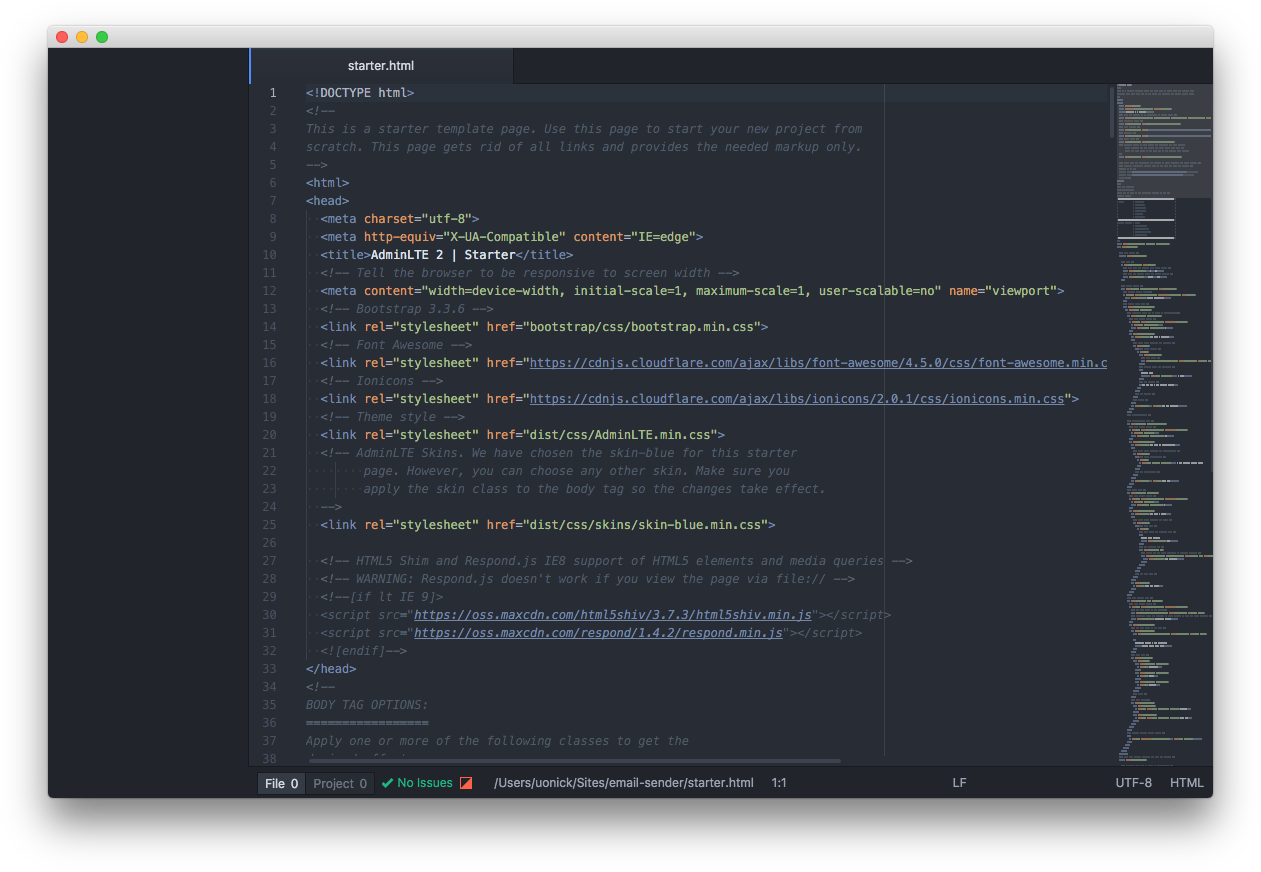
Task: Open the respond.min.js maxcdn link
Action: (x=598, y=633)
